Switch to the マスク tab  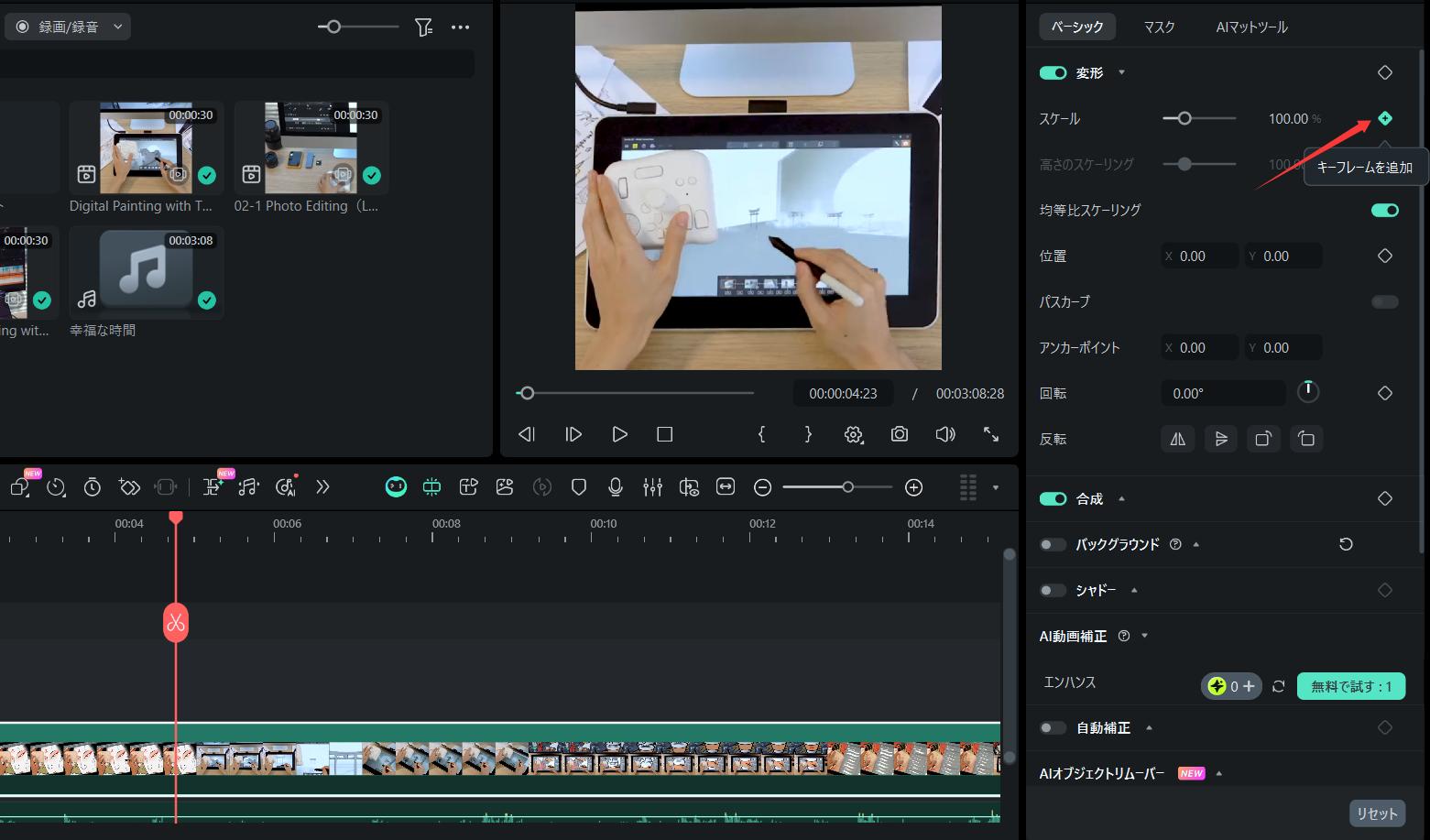[x=1159, y=27]
